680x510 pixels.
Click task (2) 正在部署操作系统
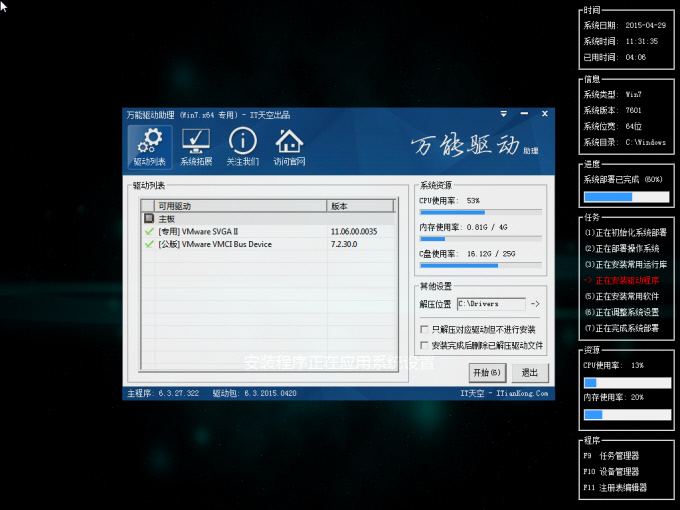621,248
